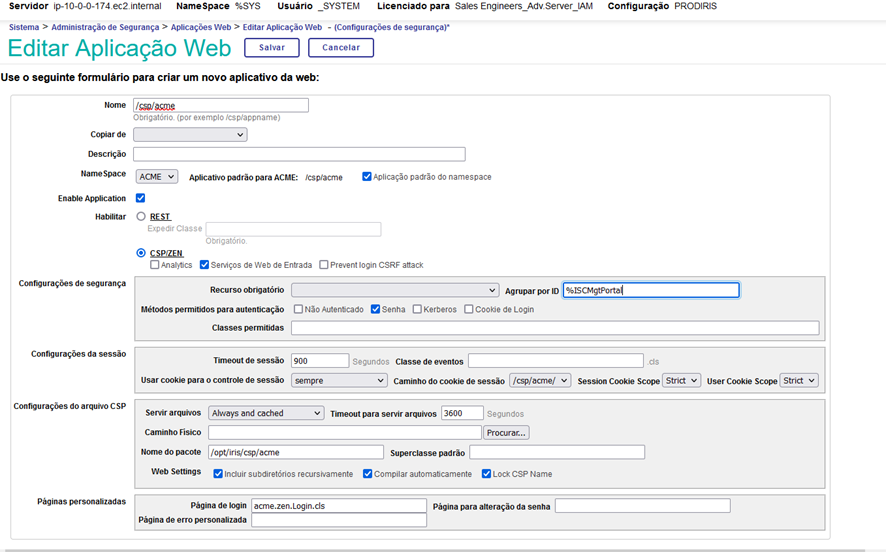Uncheck the Senha authentication method
Viewport: 886px width, 552px height.
point(375,310)
